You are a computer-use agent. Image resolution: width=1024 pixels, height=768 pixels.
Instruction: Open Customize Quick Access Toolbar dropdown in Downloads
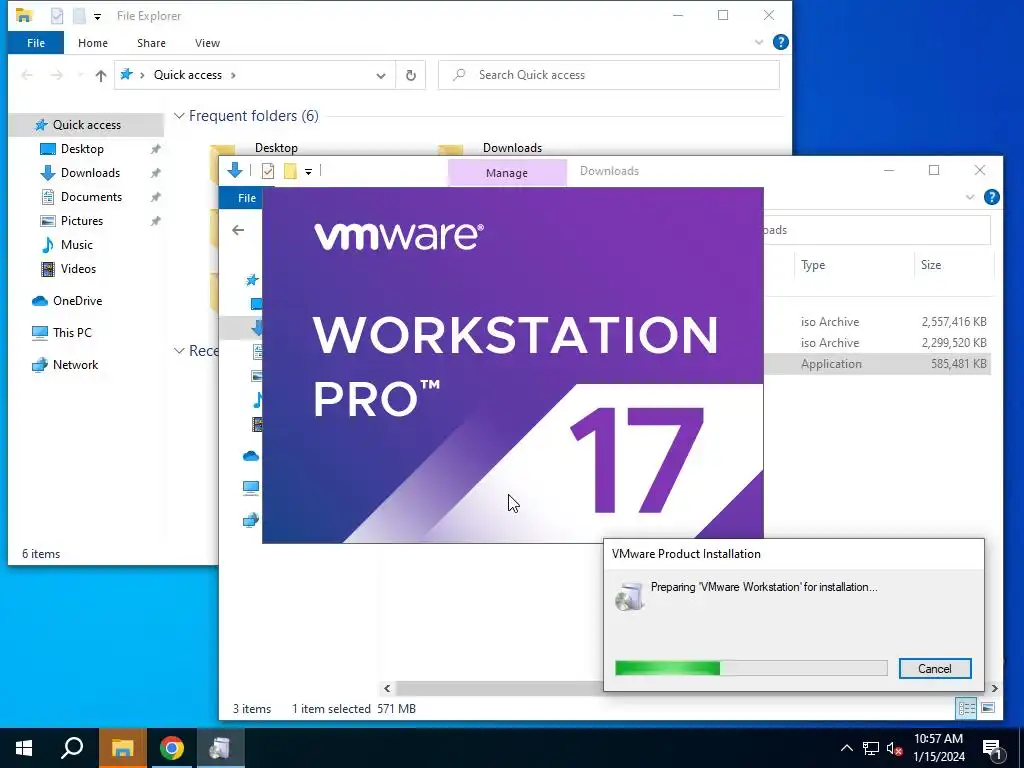[x=308, y=172]
